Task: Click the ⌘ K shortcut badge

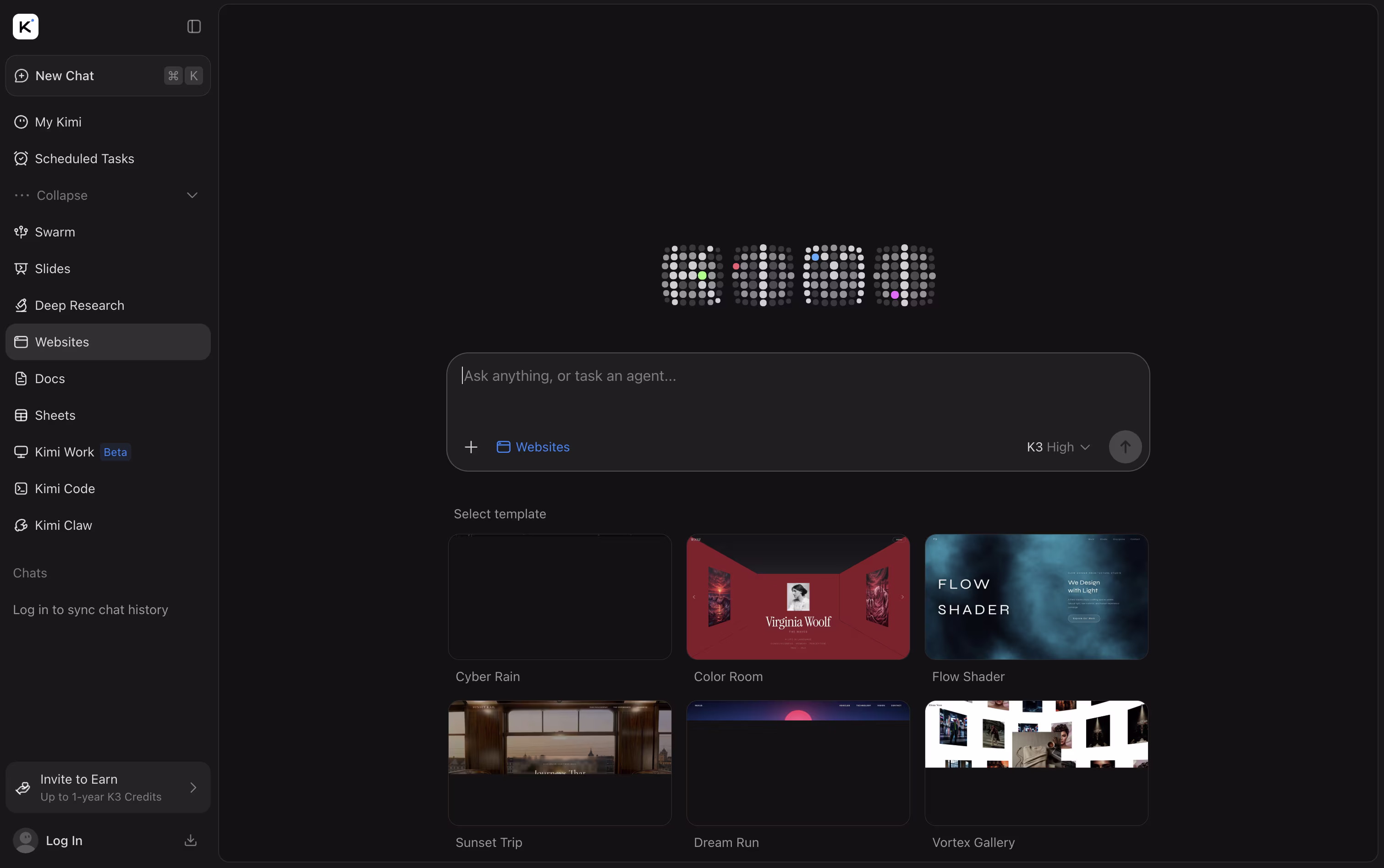Action: coord(184,76)
